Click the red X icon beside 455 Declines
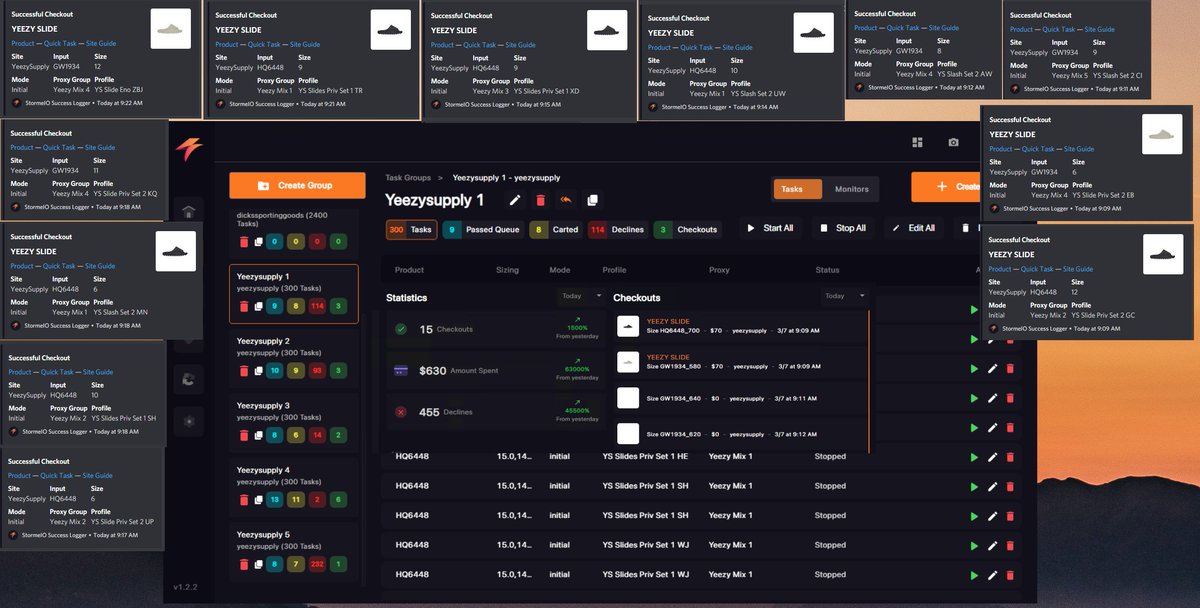Screen dimensions: 1200x608 (401, 412)
